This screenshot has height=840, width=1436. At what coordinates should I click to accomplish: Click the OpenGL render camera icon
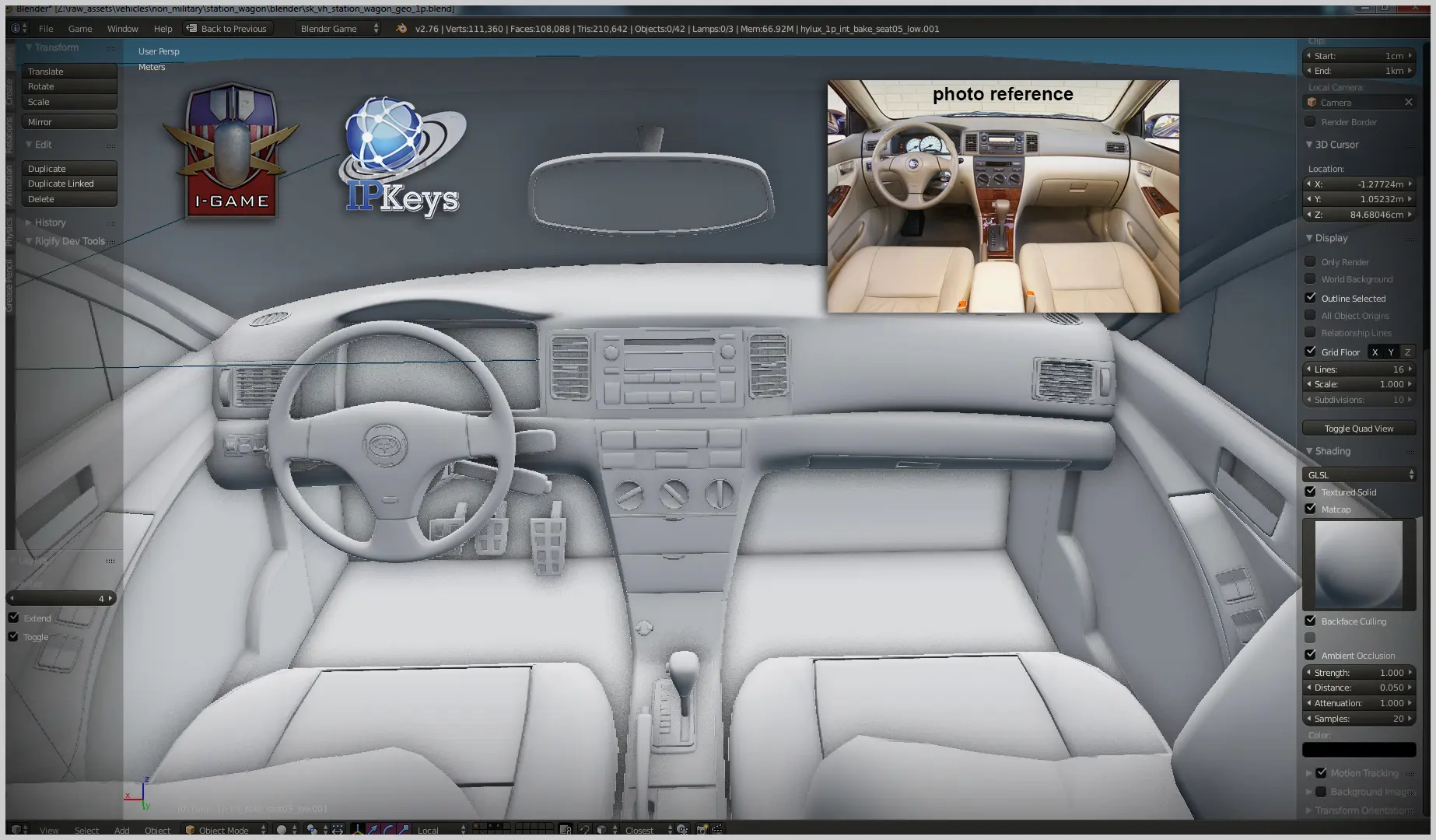[x=702, y=830]
